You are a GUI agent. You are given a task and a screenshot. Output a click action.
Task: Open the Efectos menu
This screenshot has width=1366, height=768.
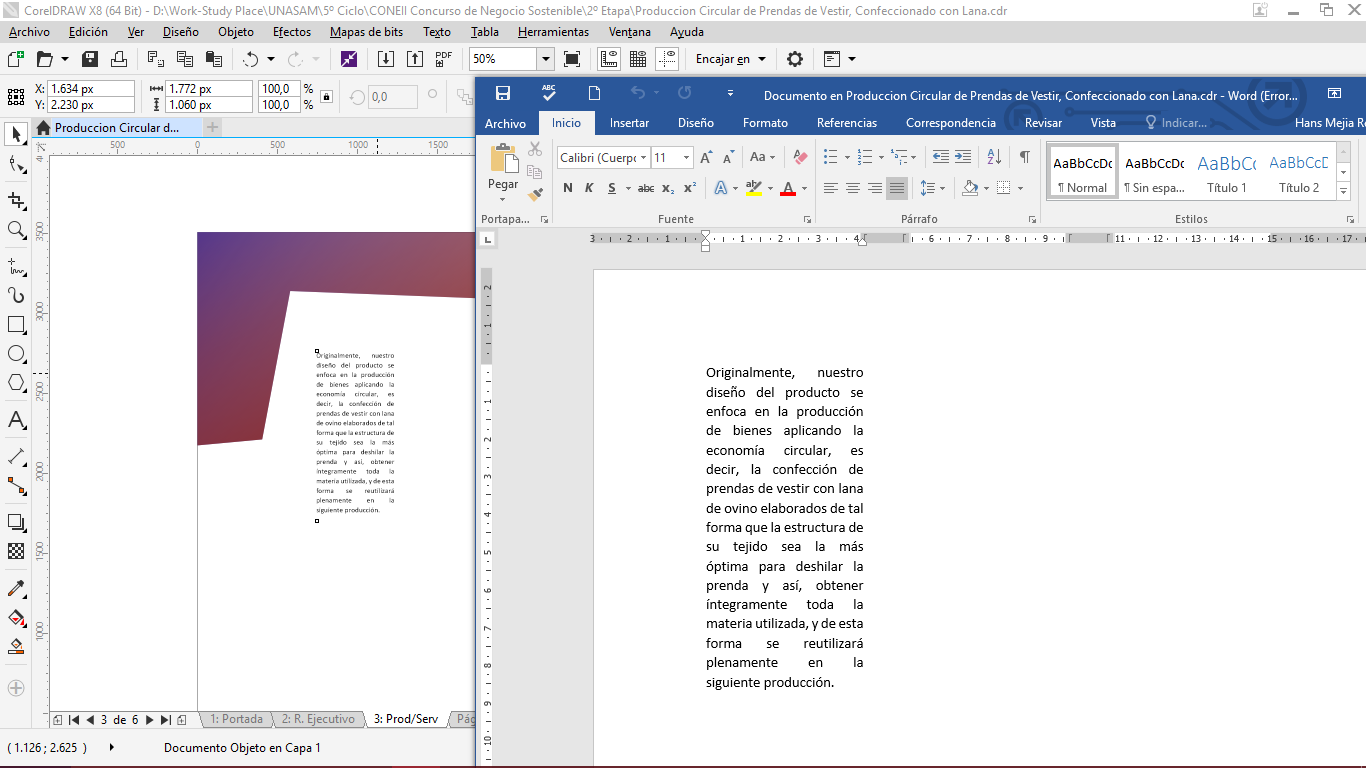coord(292,32)
